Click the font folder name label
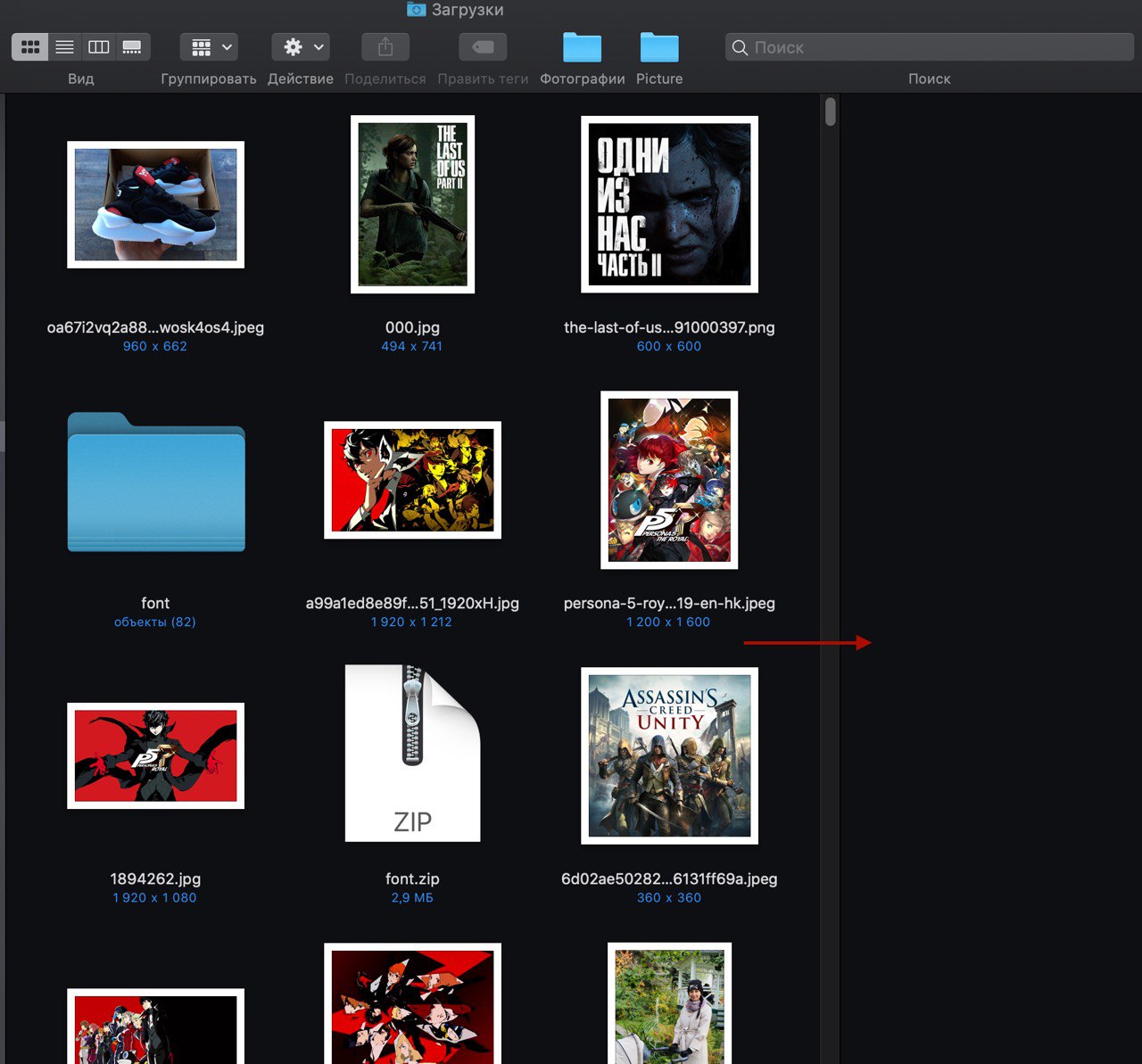Viewport: 1142px width, 1064px height. pos(155,603)
